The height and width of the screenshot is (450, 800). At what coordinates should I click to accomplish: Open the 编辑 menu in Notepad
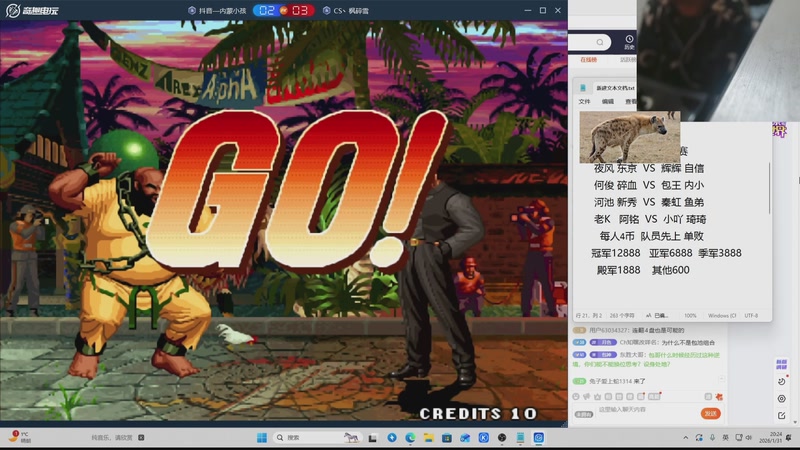[x=608, y=102]
